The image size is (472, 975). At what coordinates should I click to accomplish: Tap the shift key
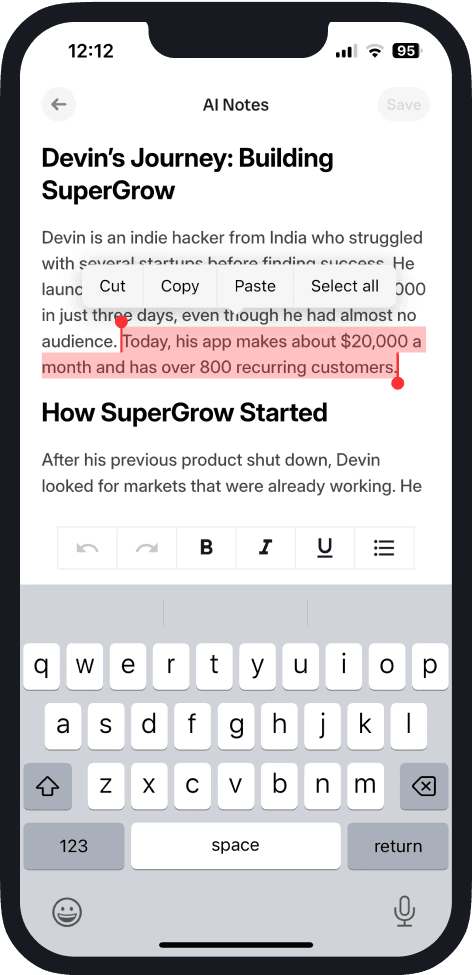click(x=48, y=787)
